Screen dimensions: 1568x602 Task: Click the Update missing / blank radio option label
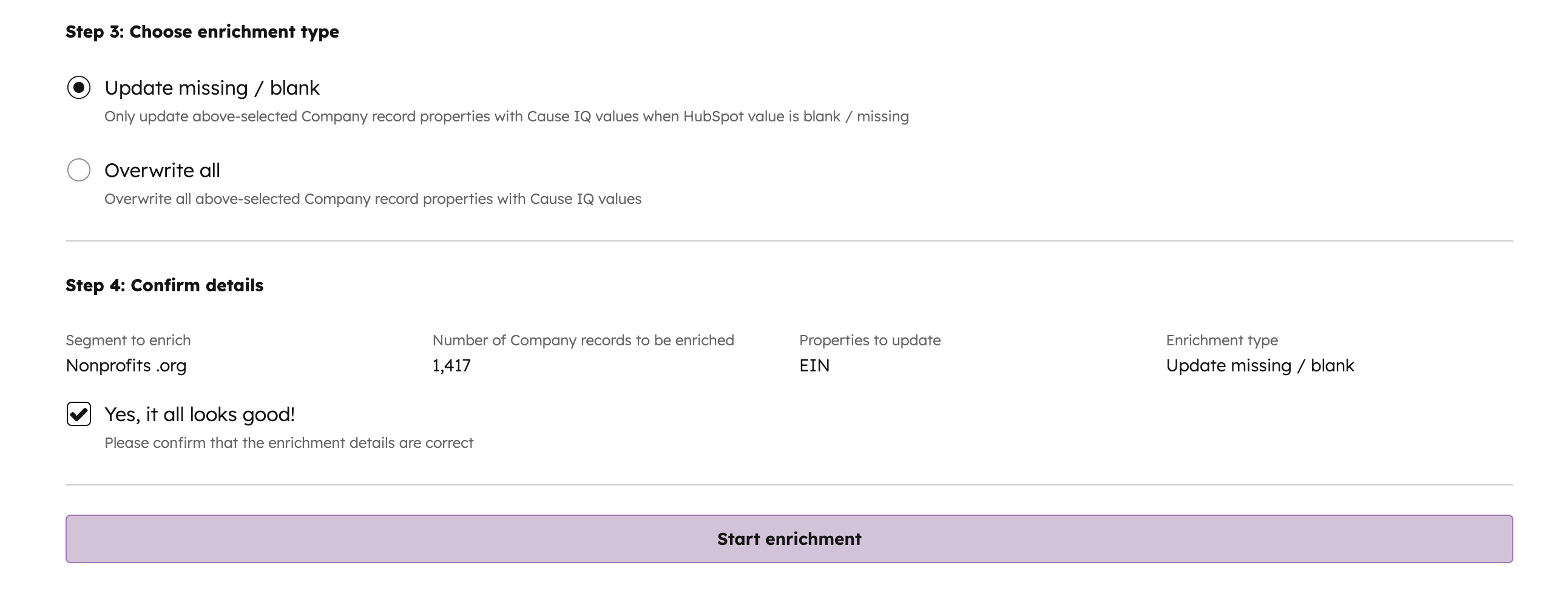[x=212, y=88]
